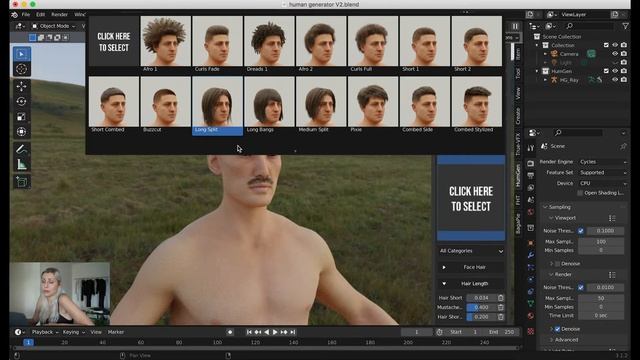Screen dimensions: 640x360
Task: Choose the Long Bangs hairstyle thumbnail
Action: pyautogui.click(x=269, y=102)
